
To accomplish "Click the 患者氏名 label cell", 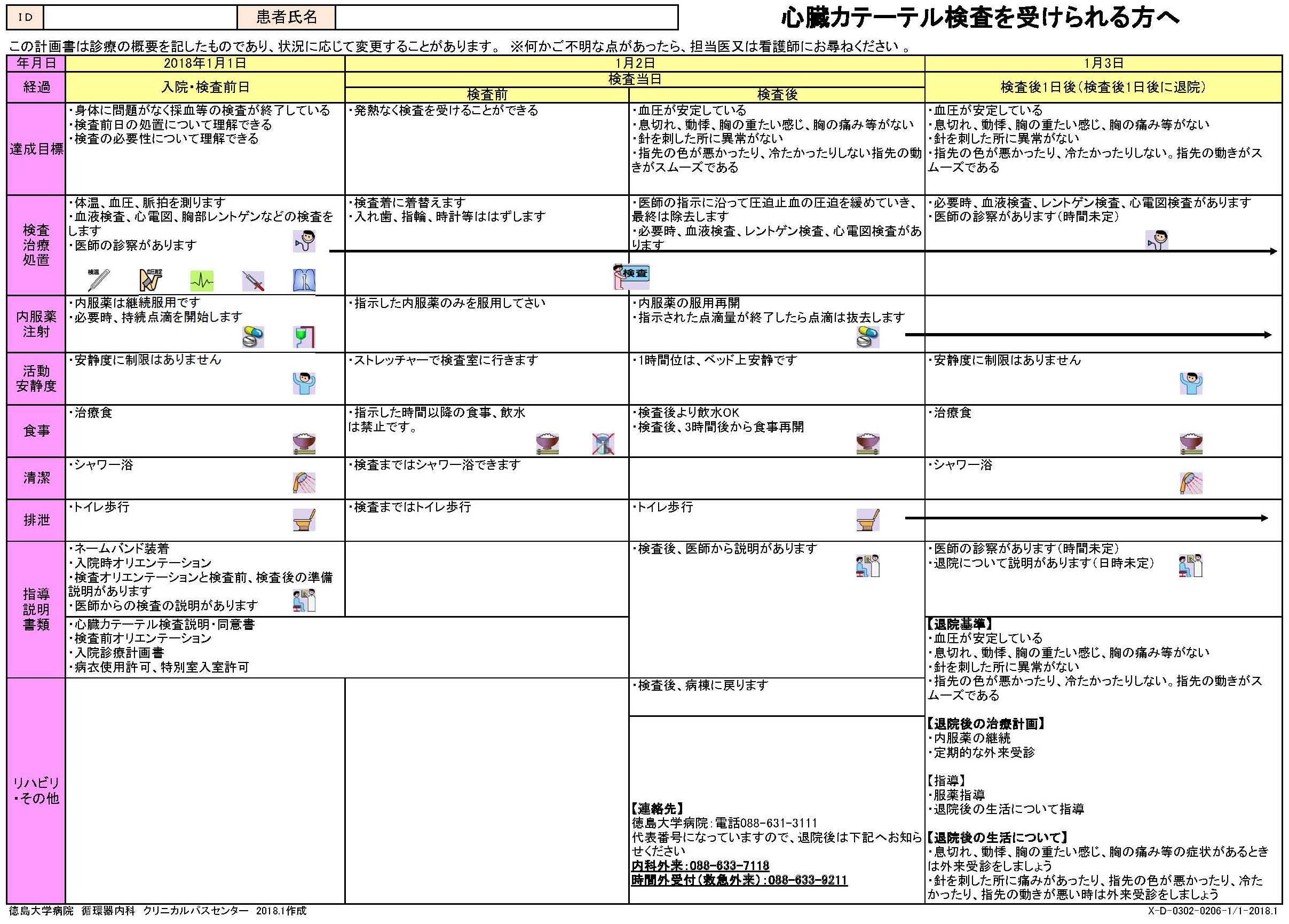I will pos(287,17).
